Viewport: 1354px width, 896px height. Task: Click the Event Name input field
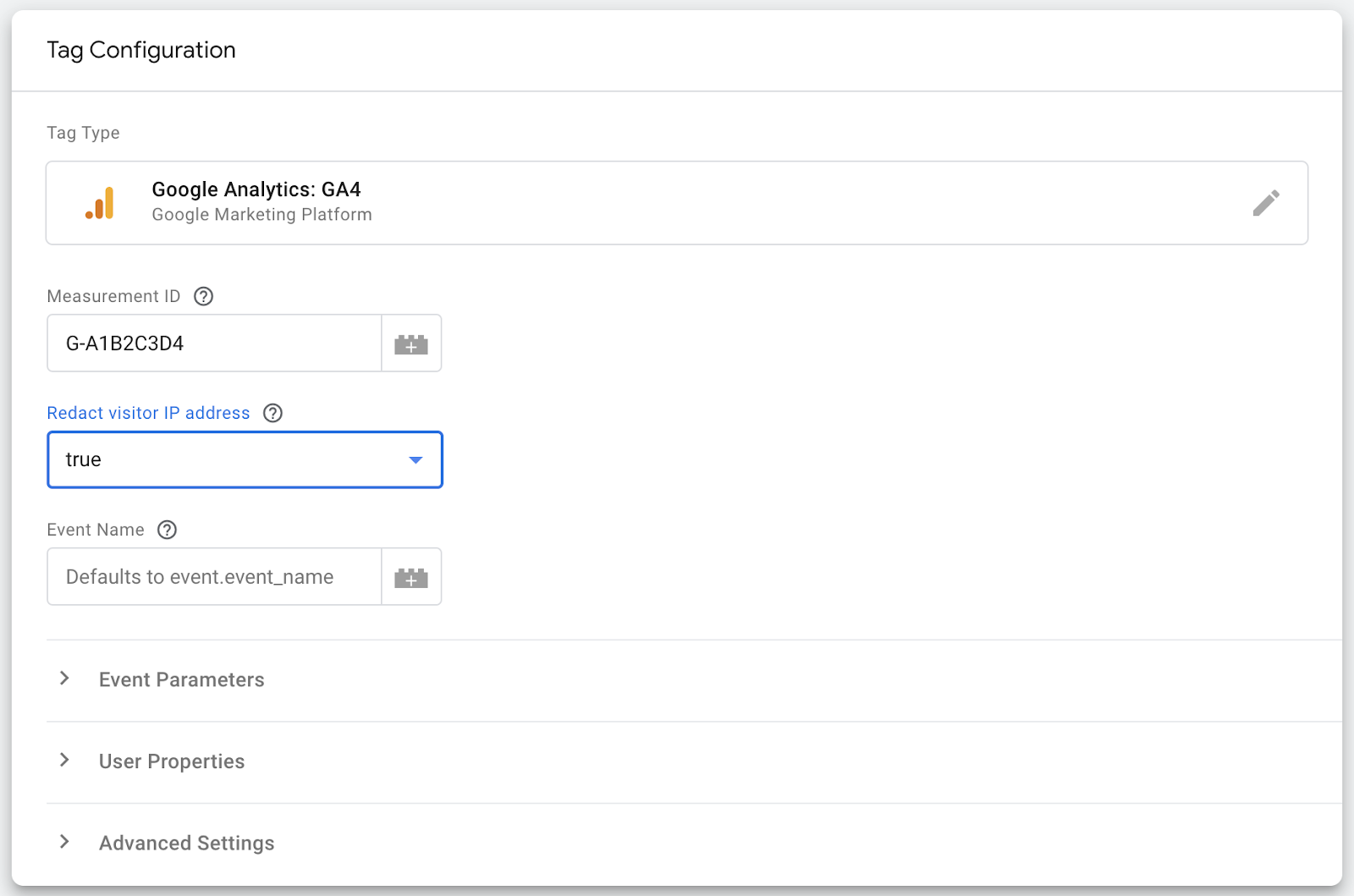click(x=214, y=577)
